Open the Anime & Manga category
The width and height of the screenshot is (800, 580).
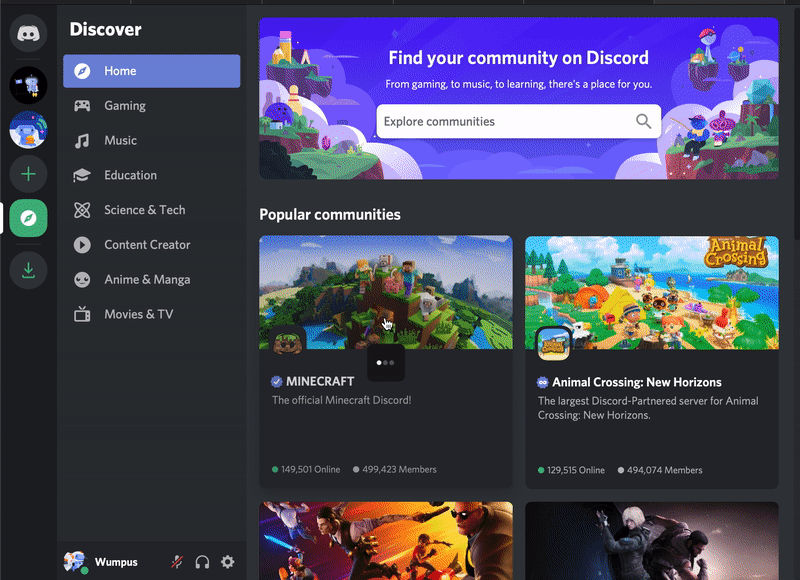click(x=152, y=280)
